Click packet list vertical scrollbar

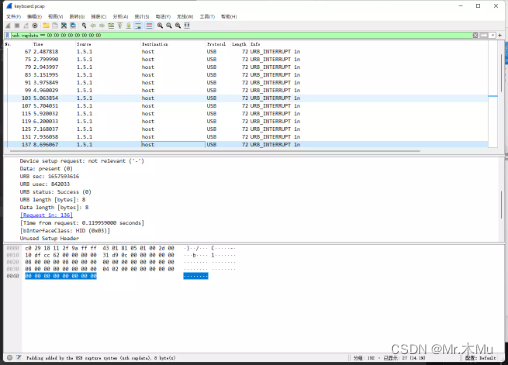coord(501,73)
